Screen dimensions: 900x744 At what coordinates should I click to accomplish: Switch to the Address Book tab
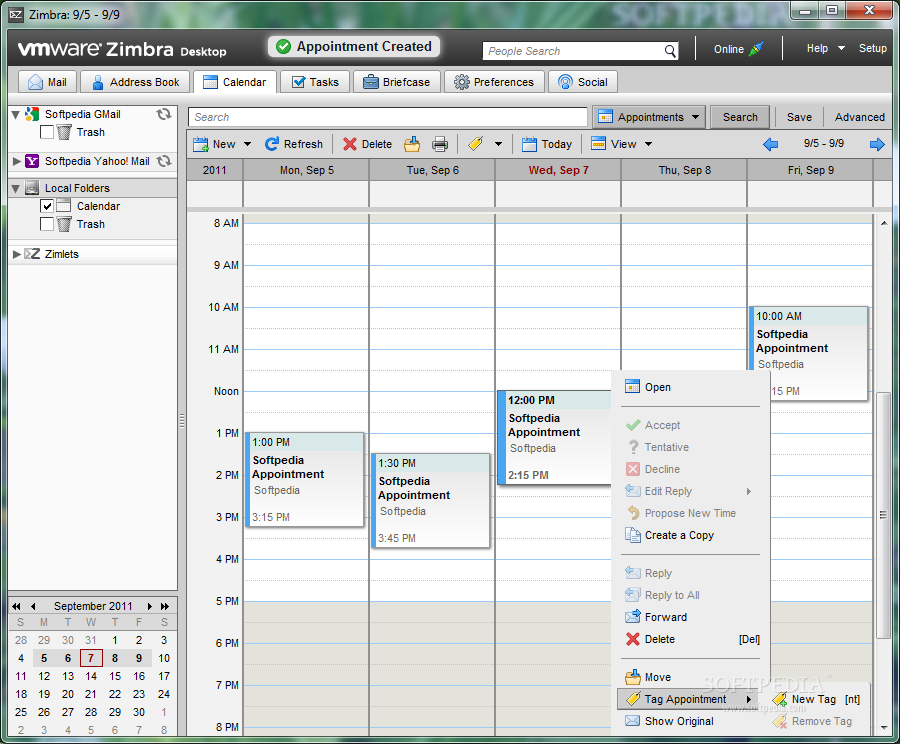[135, 82]
